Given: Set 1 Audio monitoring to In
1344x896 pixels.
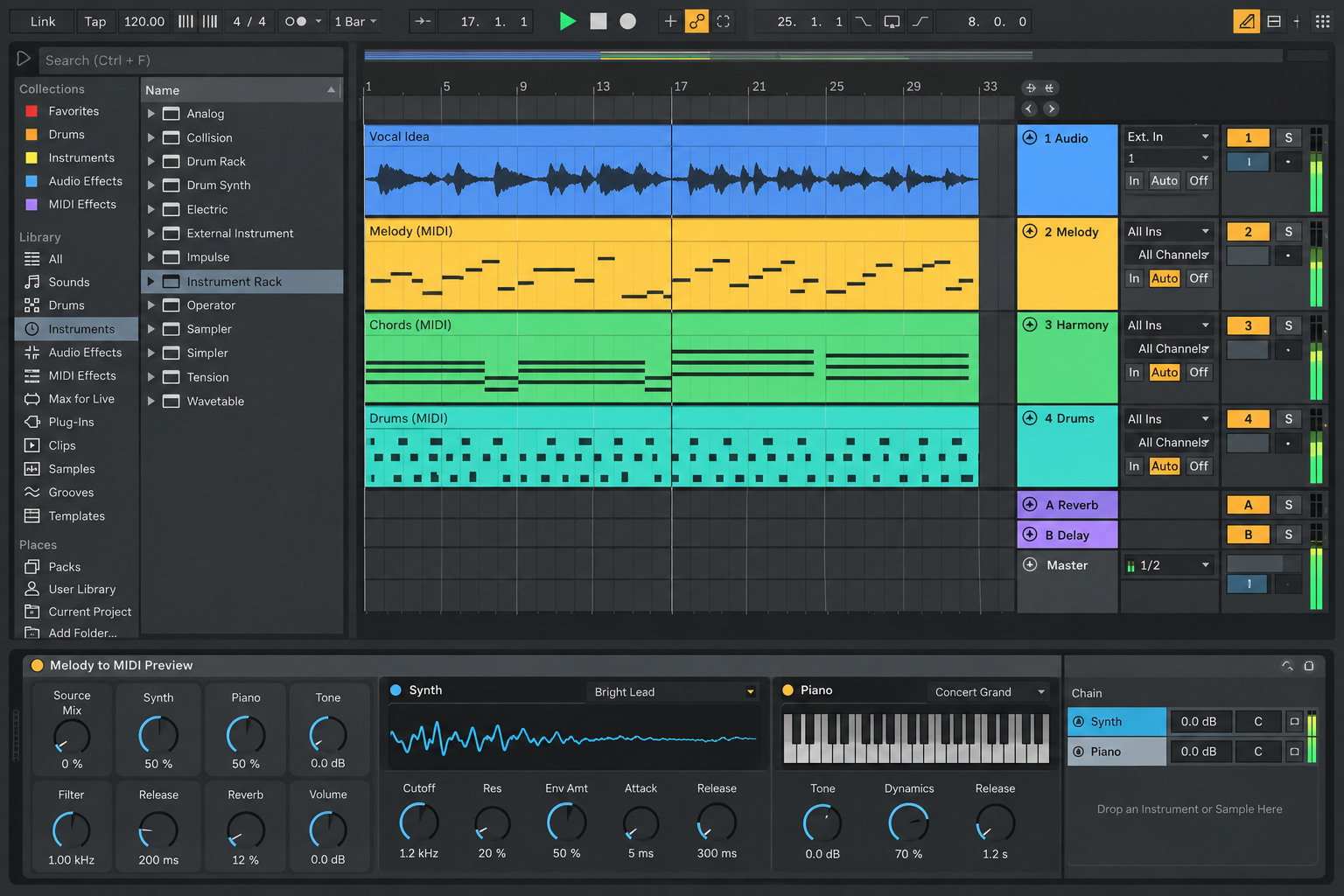Looking at the screenshot, I should (1134, 180).
